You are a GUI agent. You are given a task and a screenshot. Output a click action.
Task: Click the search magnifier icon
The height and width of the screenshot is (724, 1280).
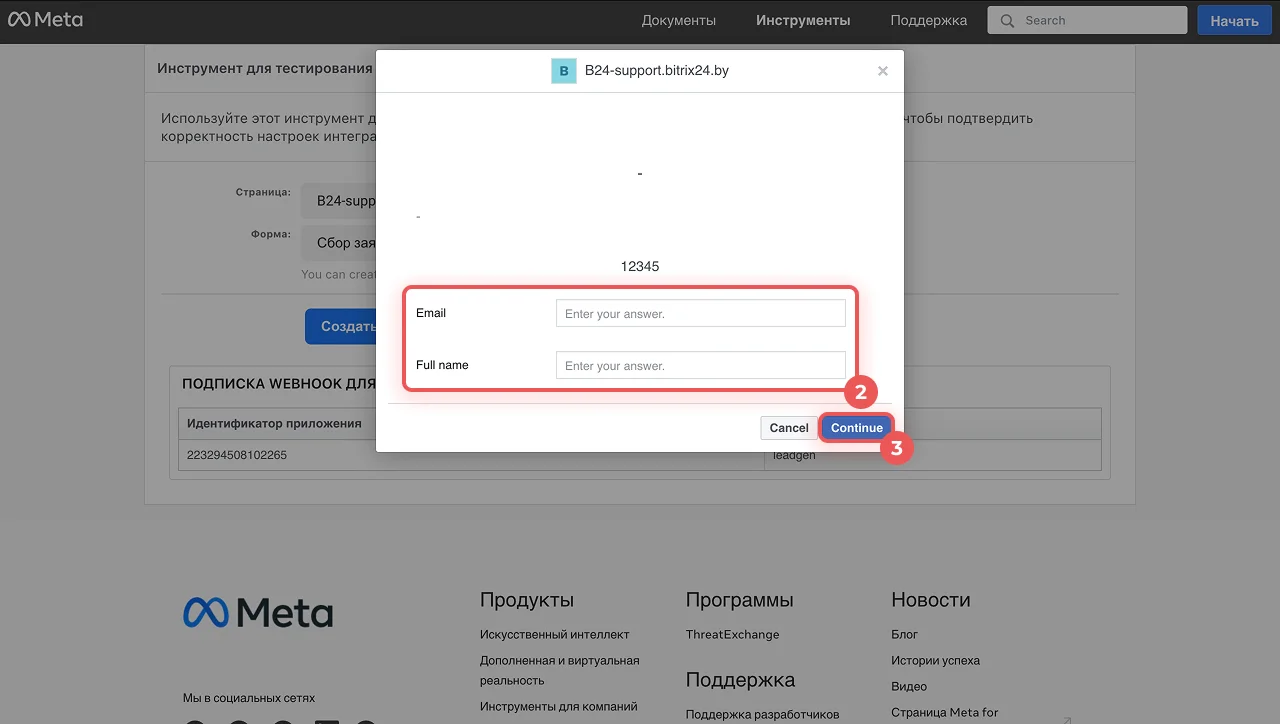(1007, 21)
